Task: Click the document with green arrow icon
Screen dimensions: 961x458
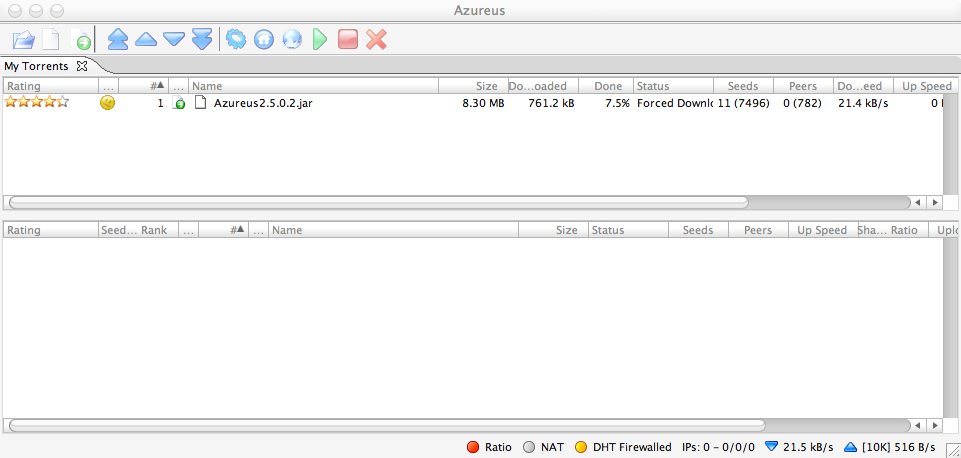Action: click(81, 40)
